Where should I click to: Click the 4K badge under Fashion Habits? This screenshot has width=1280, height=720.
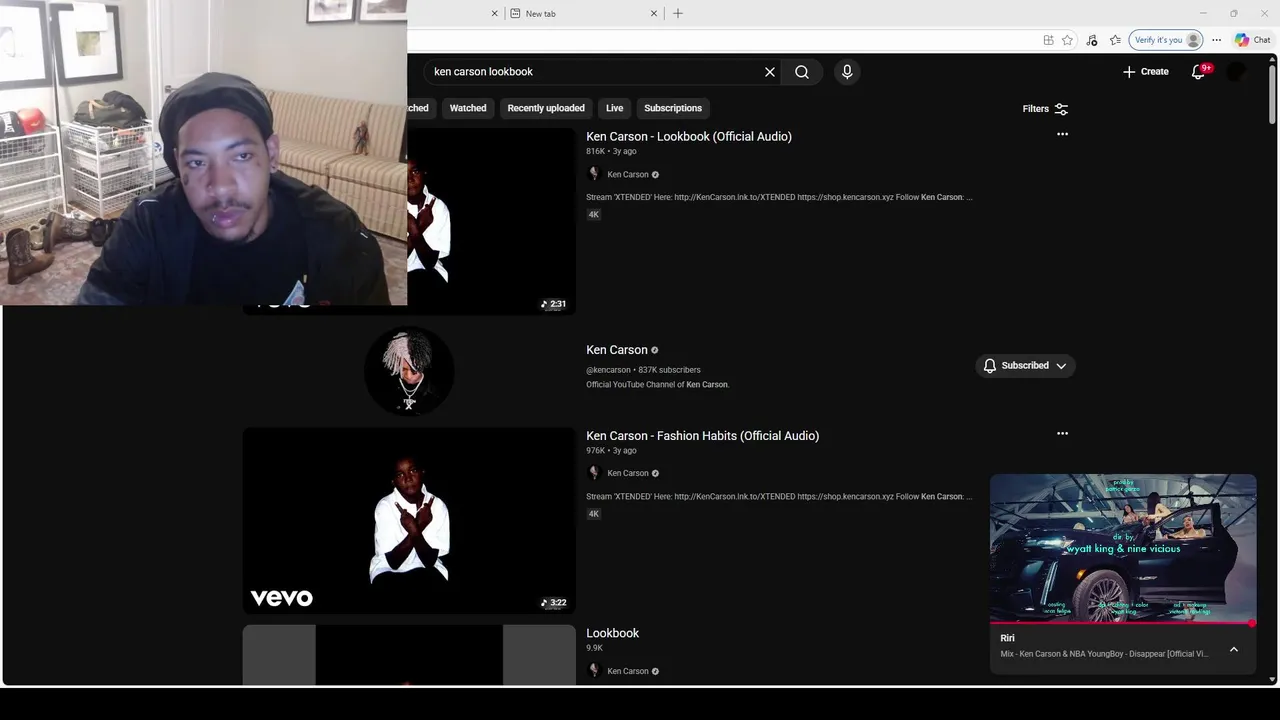(593, 513)
